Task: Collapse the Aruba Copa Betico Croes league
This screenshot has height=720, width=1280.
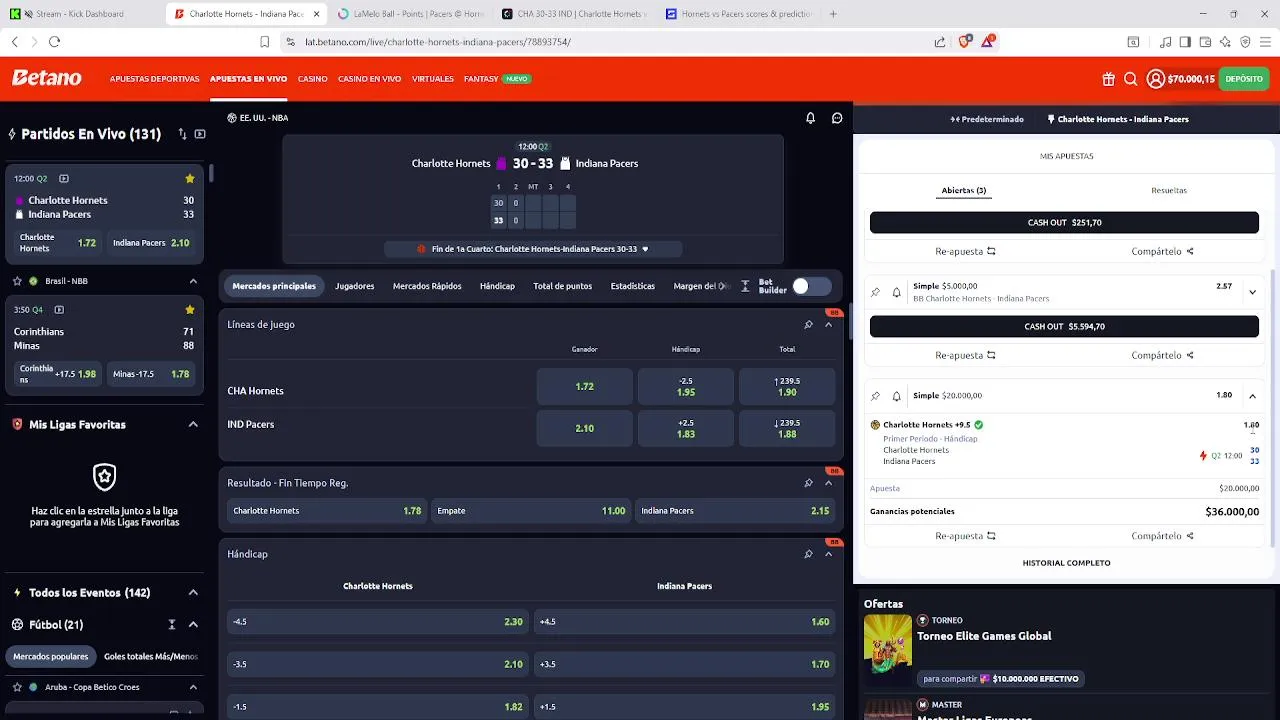Action: [193, 687]
